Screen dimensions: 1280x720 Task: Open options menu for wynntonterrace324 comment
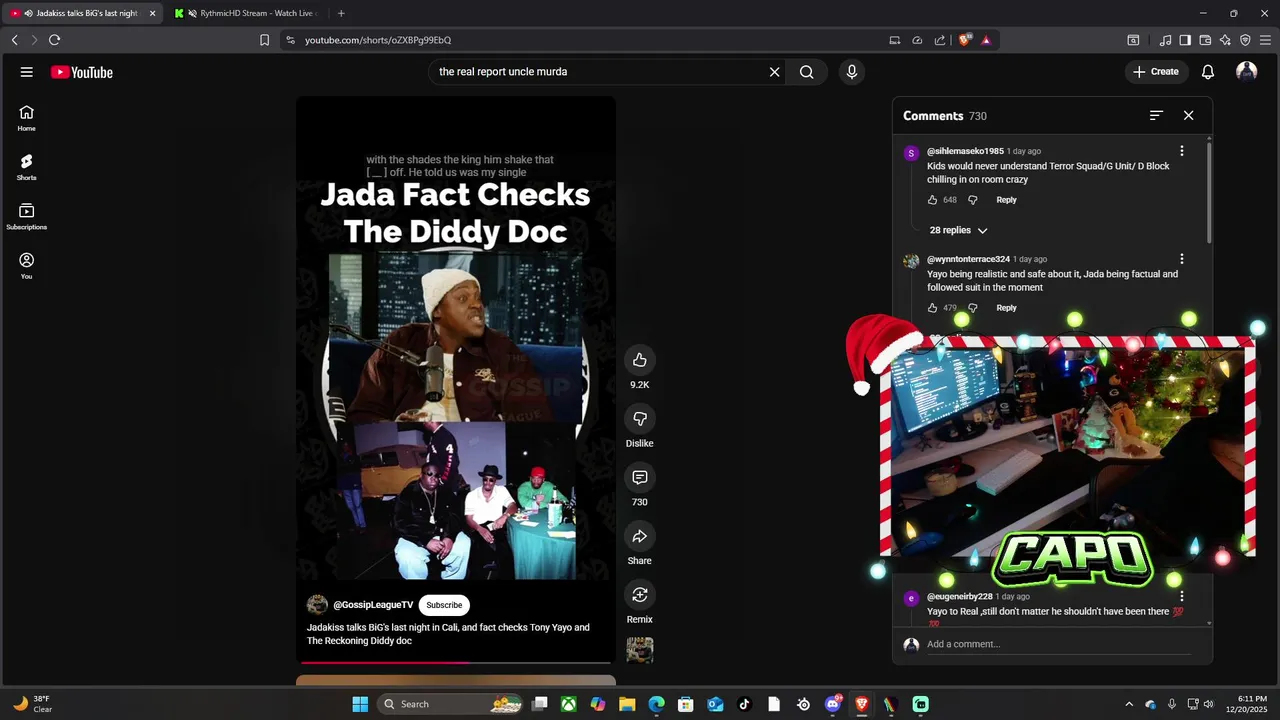point(1182,259)
